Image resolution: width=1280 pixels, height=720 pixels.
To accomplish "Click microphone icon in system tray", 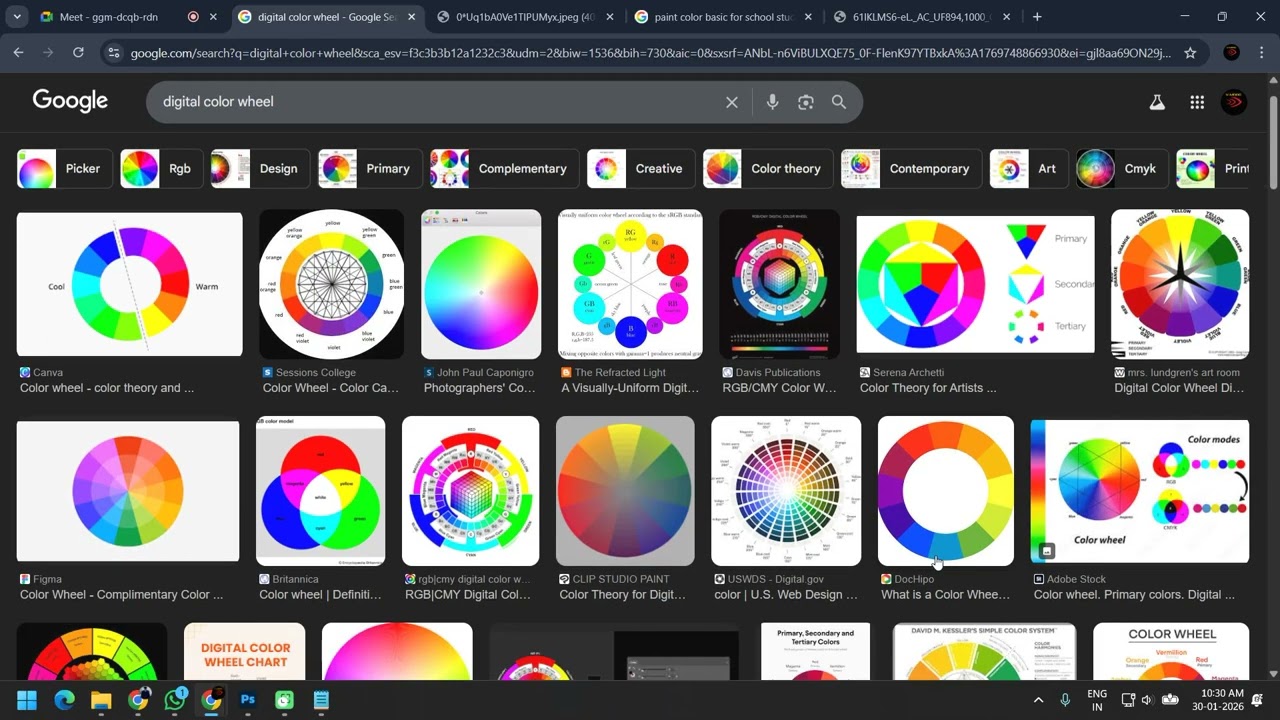I will click(x=1065, y=700).
